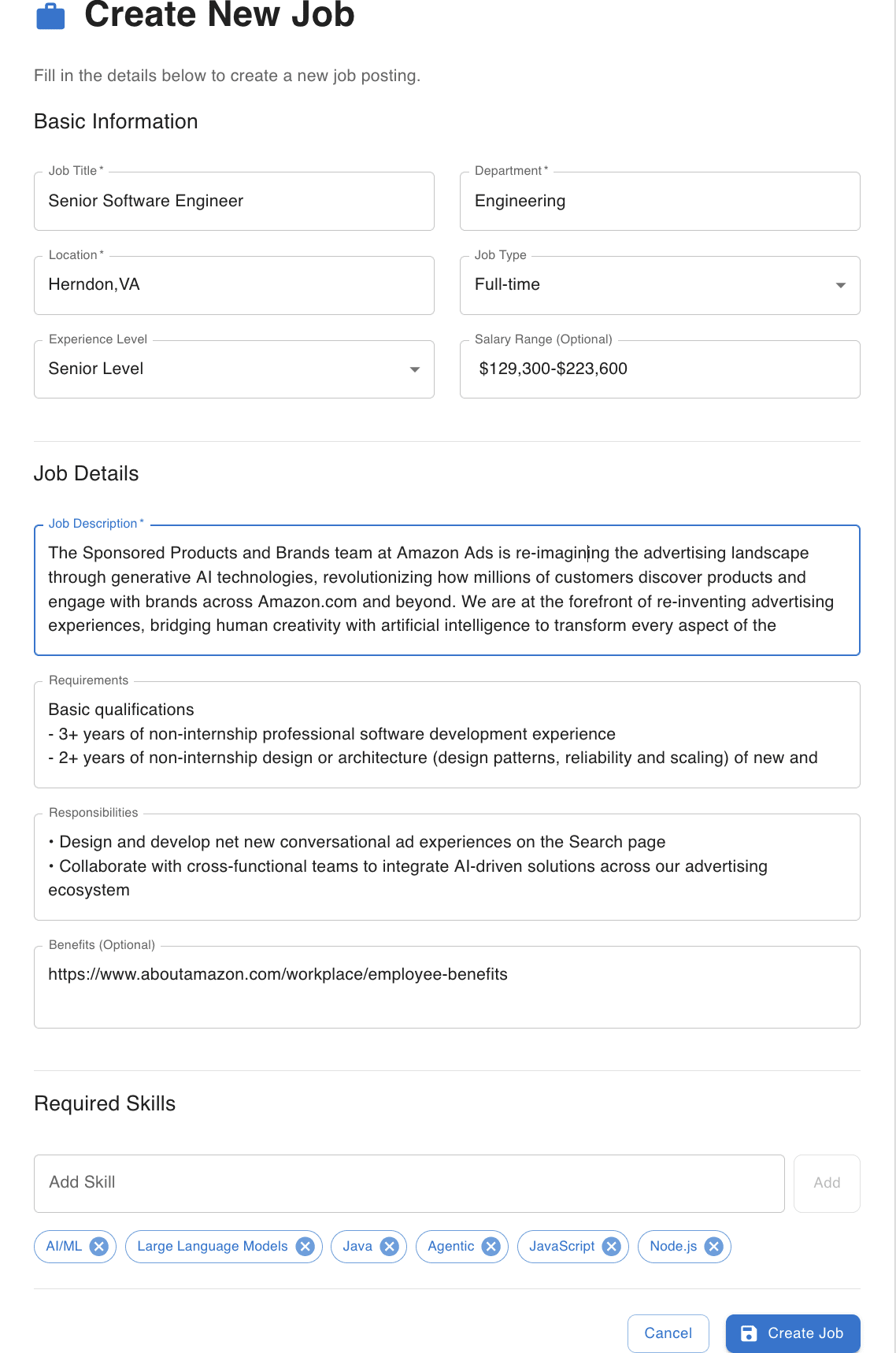Click the Add skill button
This screenshot has height=1353, width=896.
(x=827, y=1183)
